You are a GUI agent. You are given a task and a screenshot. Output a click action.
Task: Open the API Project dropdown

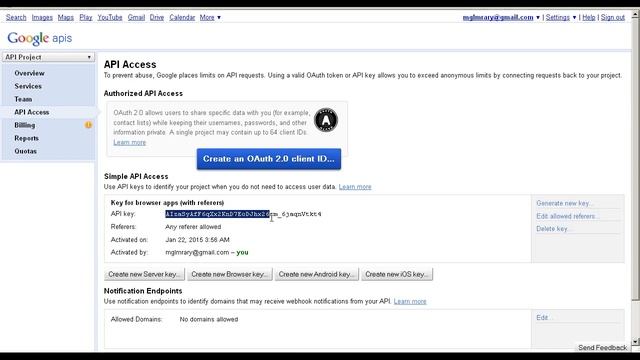tap(49, 57)
